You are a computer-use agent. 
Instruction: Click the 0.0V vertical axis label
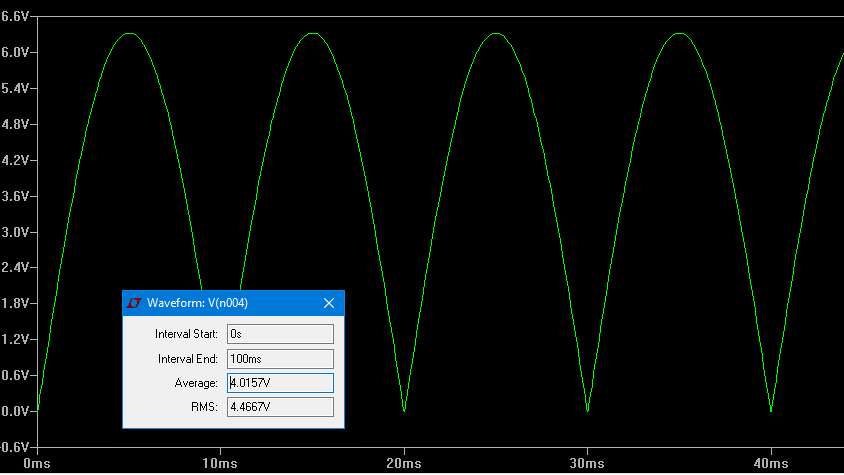[15, 411]
